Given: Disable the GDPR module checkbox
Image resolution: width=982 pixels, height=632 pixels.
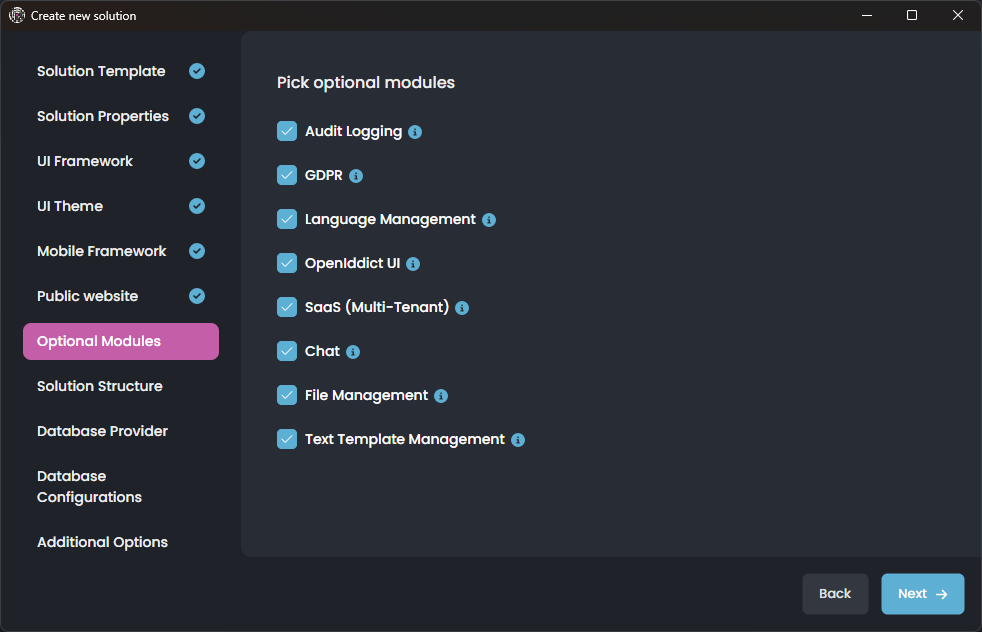Looking at the screenshot, I should click(287, 175).
